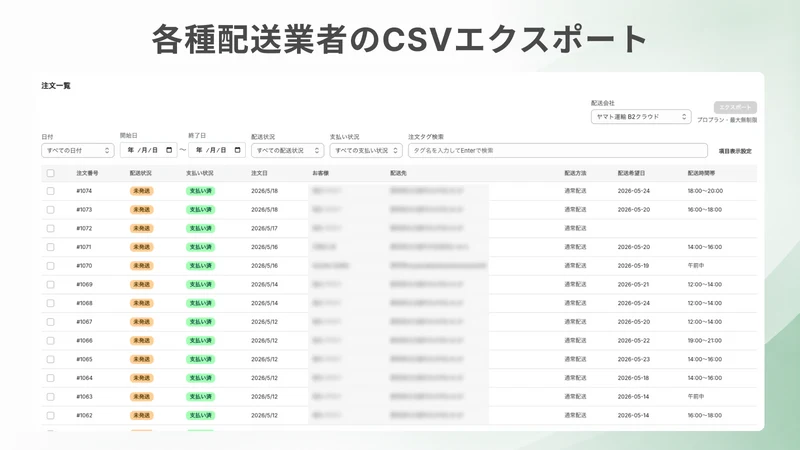Click the 配送先 column header

coord(398,173)
